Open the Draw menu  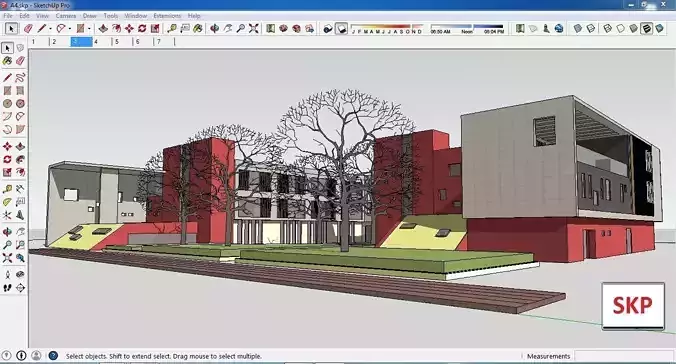click(90, 16)
